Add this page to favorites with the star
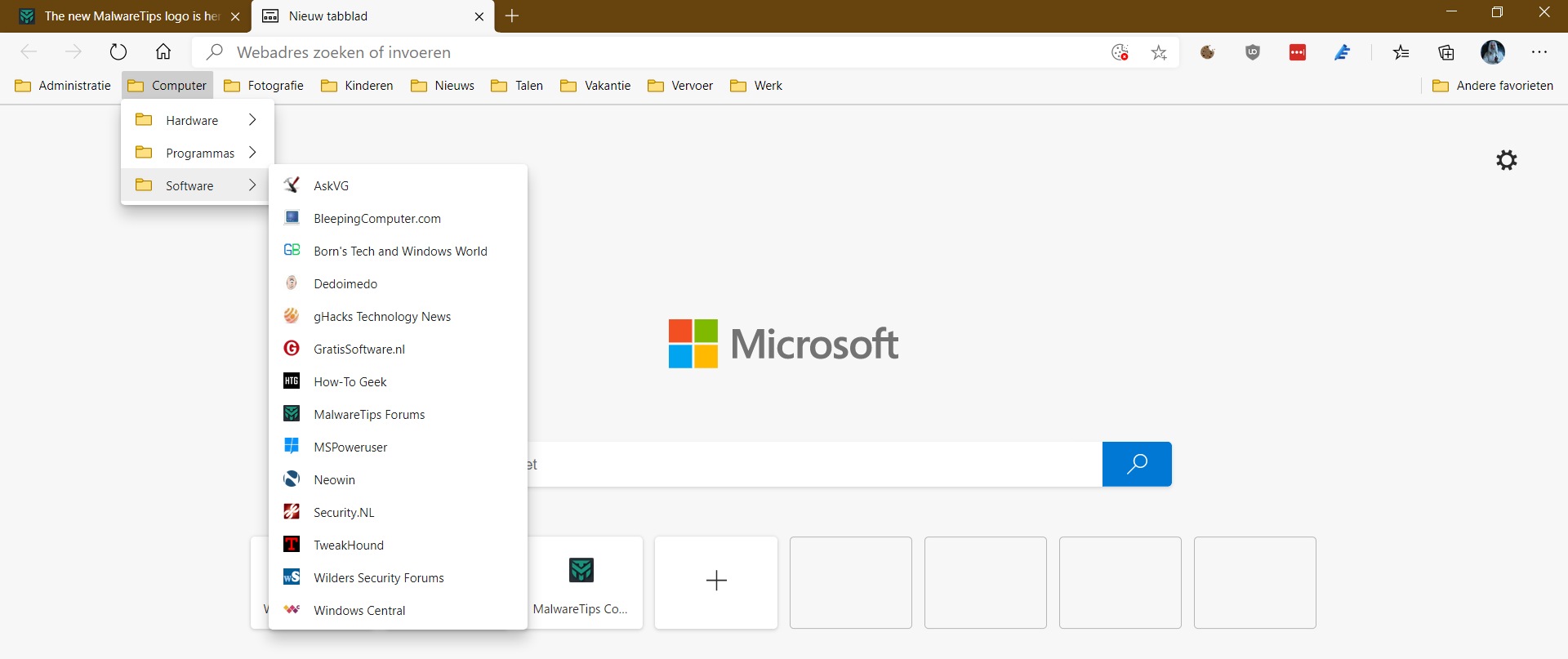This screenshot has width=1568, height=659. 1159,52
